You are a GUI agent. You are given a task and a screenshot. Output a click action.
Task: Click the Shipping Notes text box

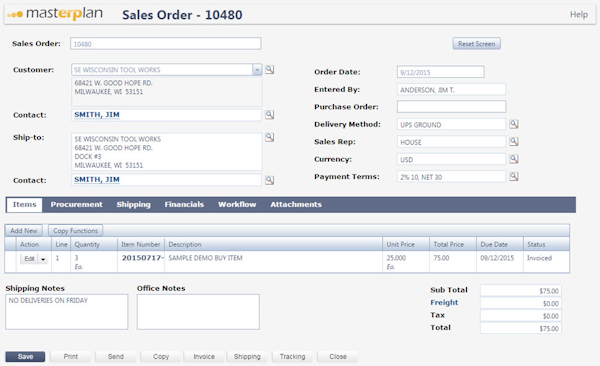pyautogui.click(x=67, y=312)
